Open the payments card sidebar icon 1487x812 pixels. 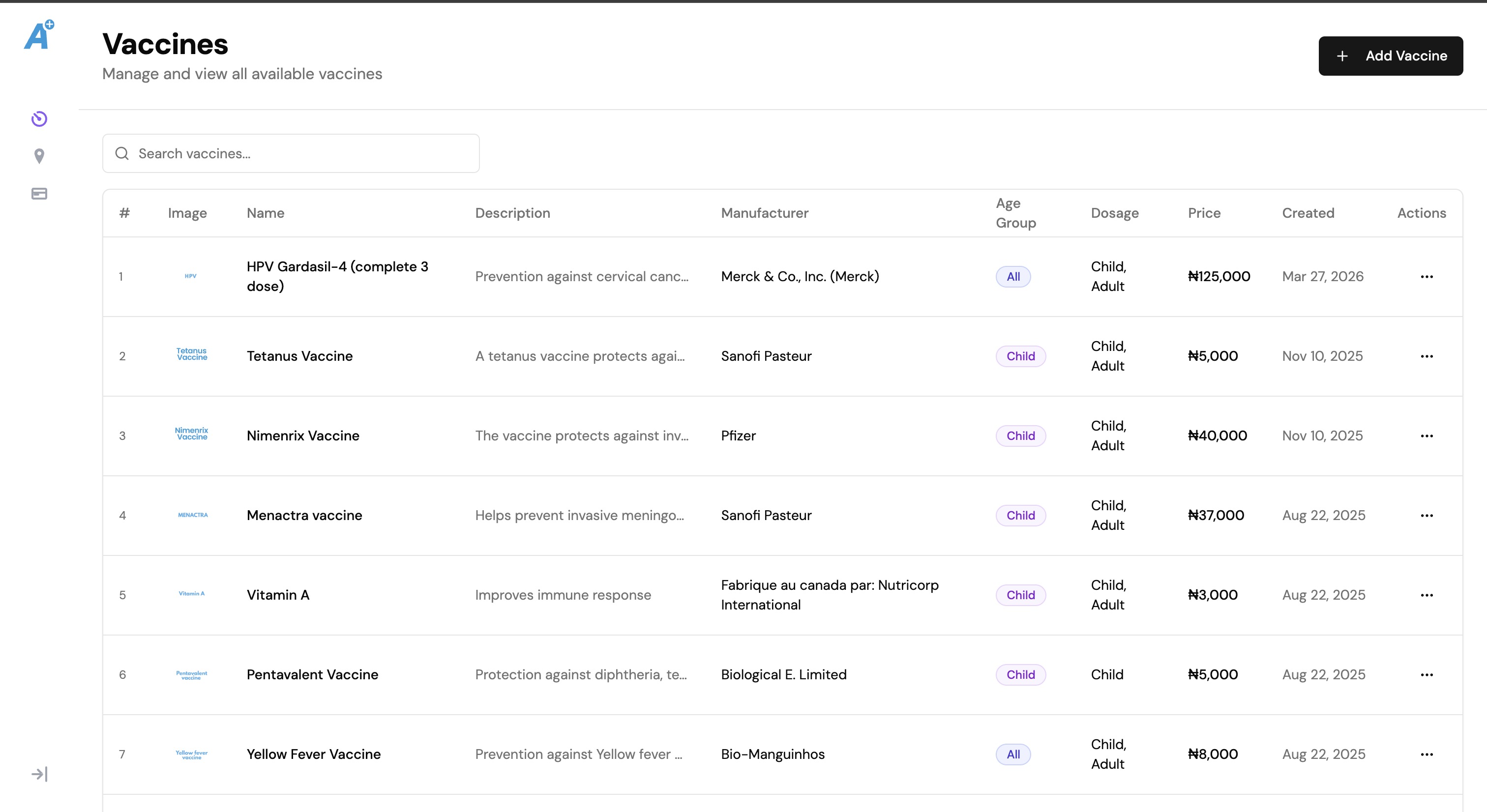click(x=39, y=193)
